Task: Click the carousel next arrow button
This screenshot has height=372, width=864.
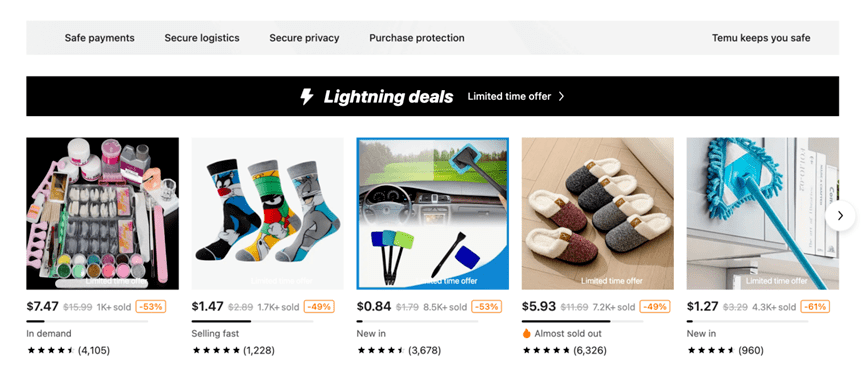Action: pyautogui.click(x=840, y=216)
